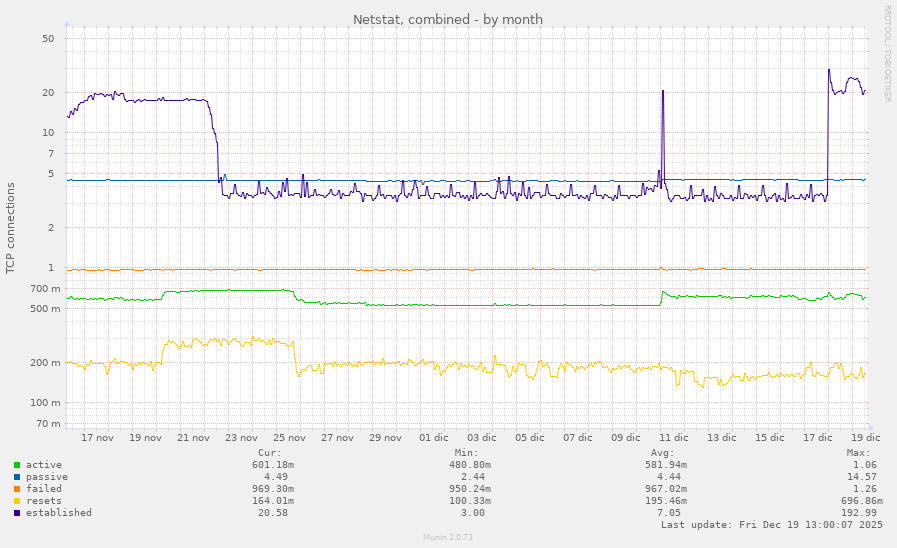Click the '15 dic' x-axis date label
Screen dimensions: 897x548
click(x=770, y=438)
